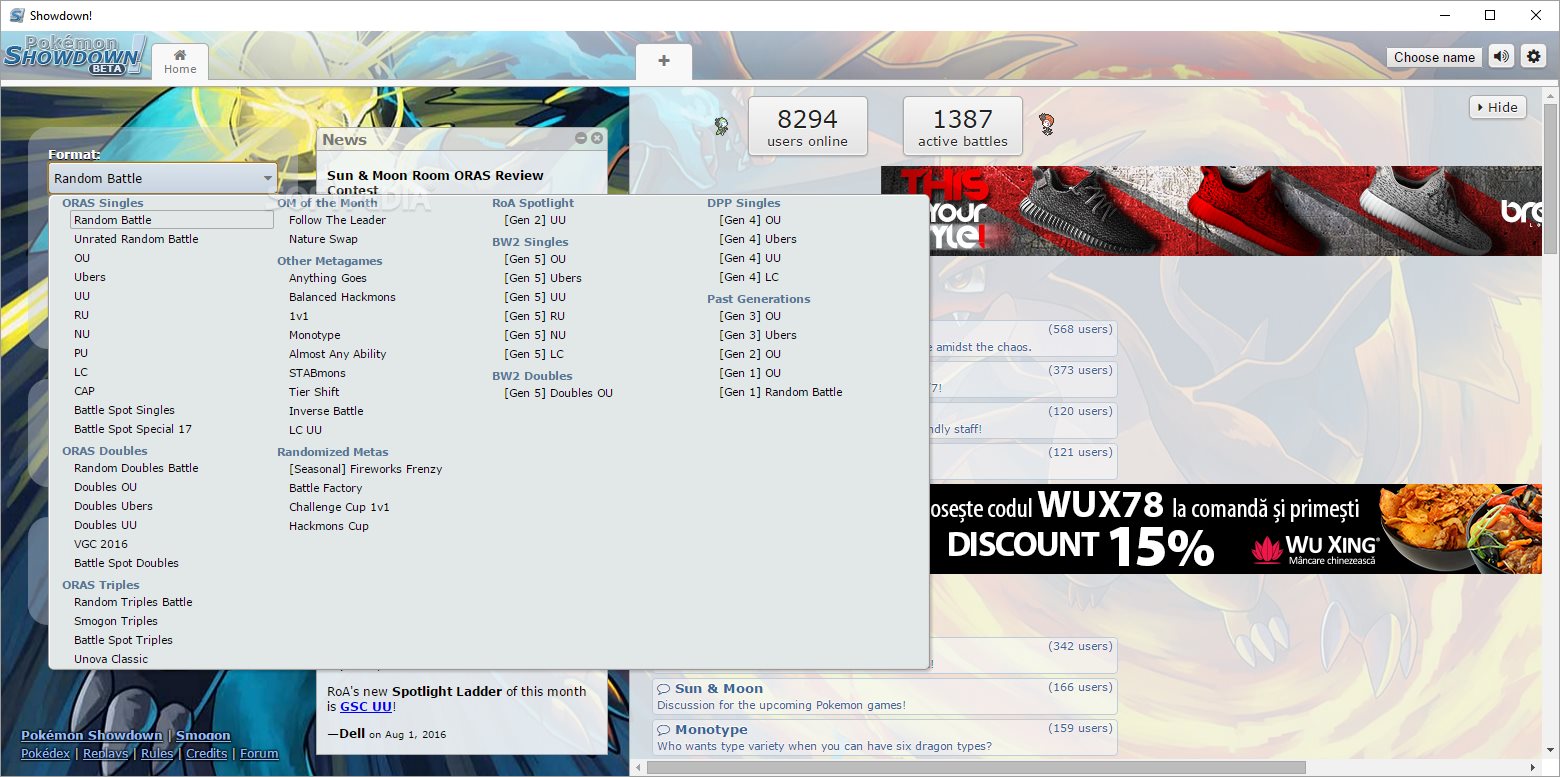Open the Rules footer link
Screen dimensions: 1560x777
[x=157, y=753]
